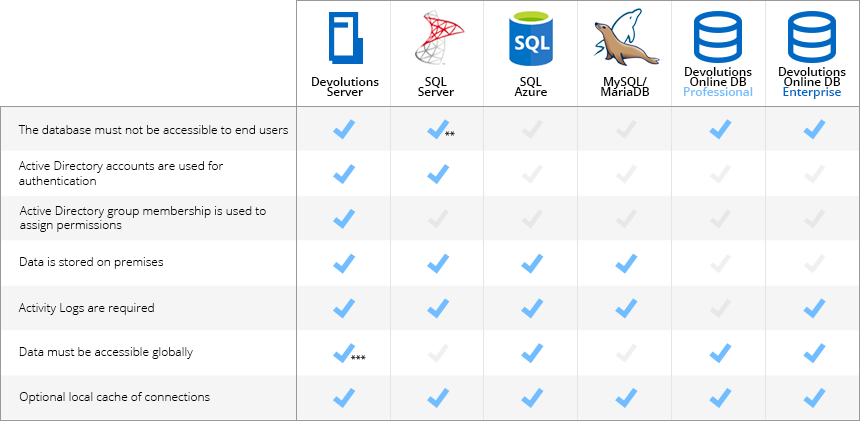Click greyed Professional checkmark in Activity Logs row
This screenshot has width=860, height=421.
click(x=720, y=308)
